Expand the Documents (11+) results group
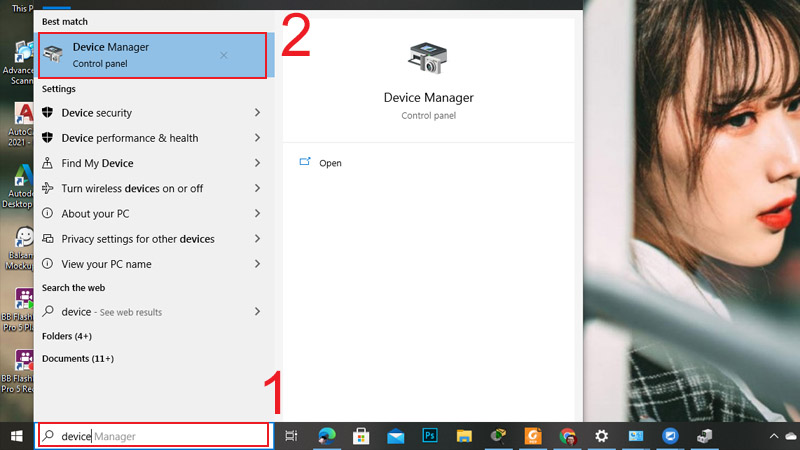This screenshot has height=450, width=800. [x=78, y=358]
